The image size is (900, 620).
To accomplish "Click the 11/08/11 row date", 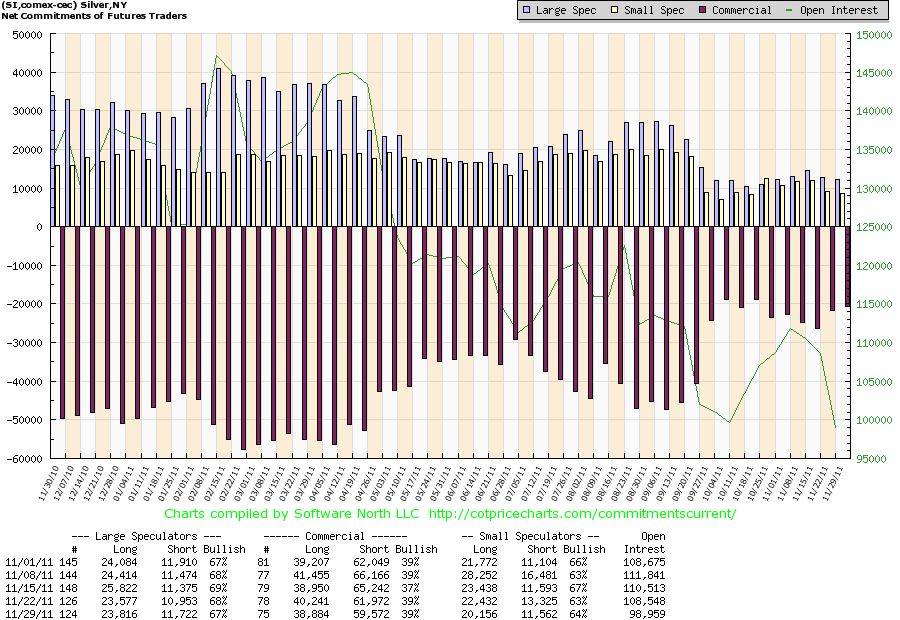I will pos(29,575).
